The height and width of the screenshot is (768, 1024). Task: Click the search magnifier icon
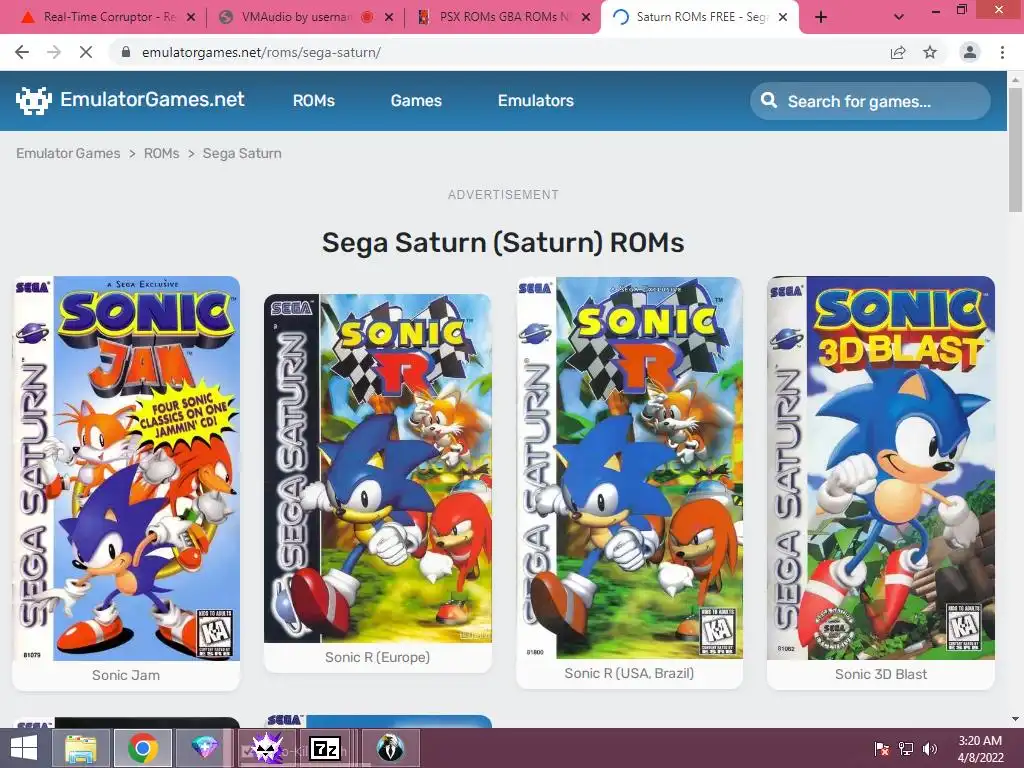[x=769, y=101]
